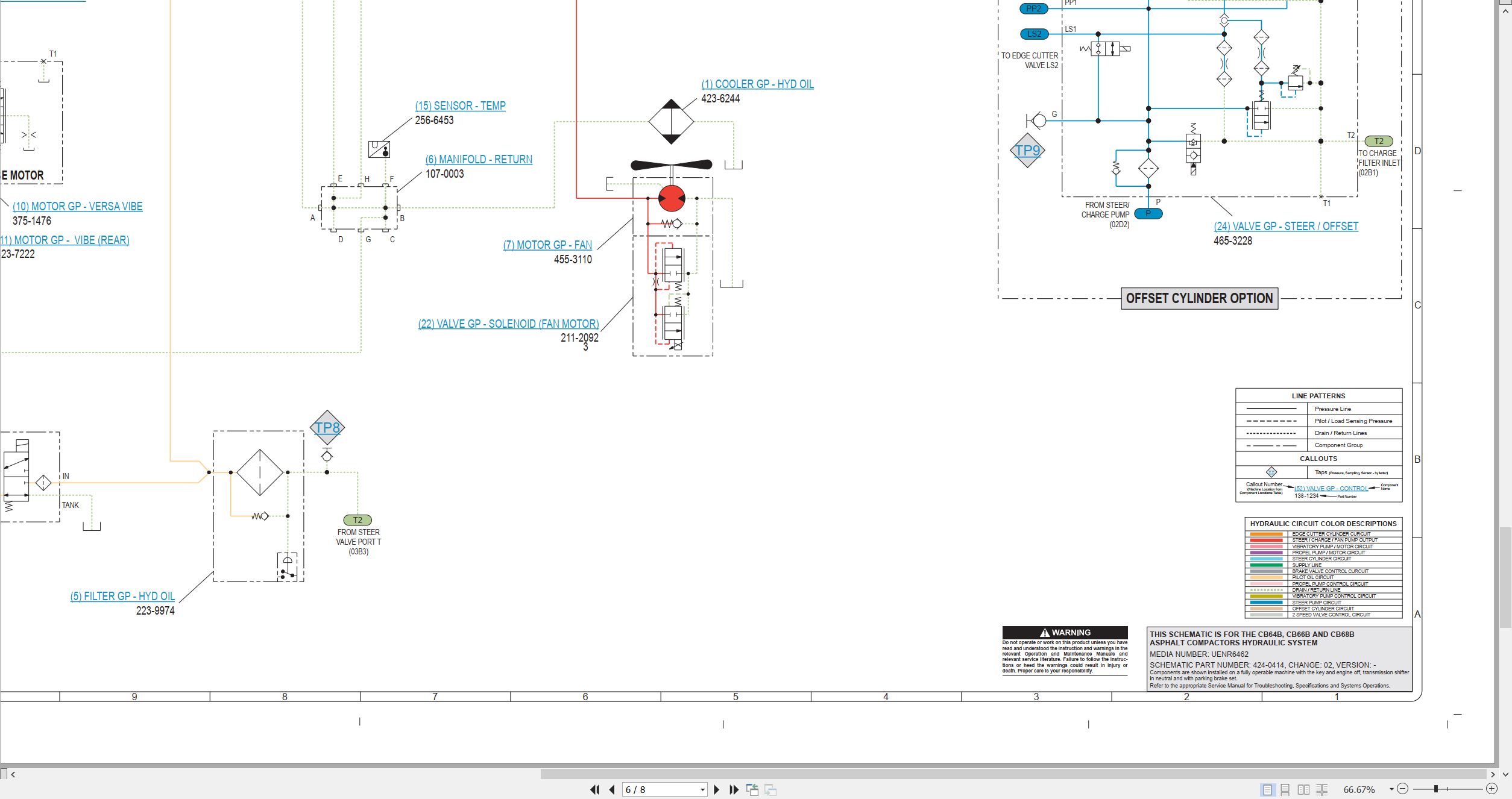Open (22) VALVE GP - SOLENOID (FAN MOTOR) link
This screenshot has height=799, width=1512.
tap(508, 324)
